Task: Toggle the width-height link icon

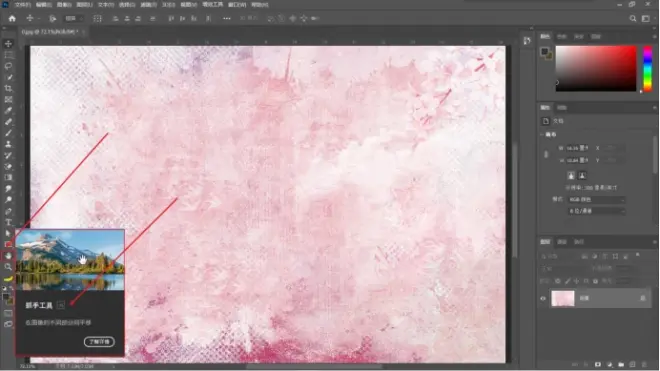Action: 546,155
